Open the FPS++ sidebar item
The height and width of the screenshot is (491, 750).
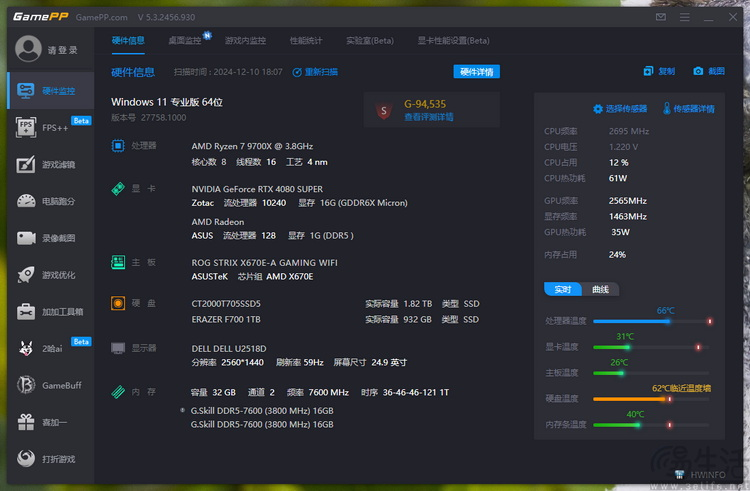click(x=51, y=127)
